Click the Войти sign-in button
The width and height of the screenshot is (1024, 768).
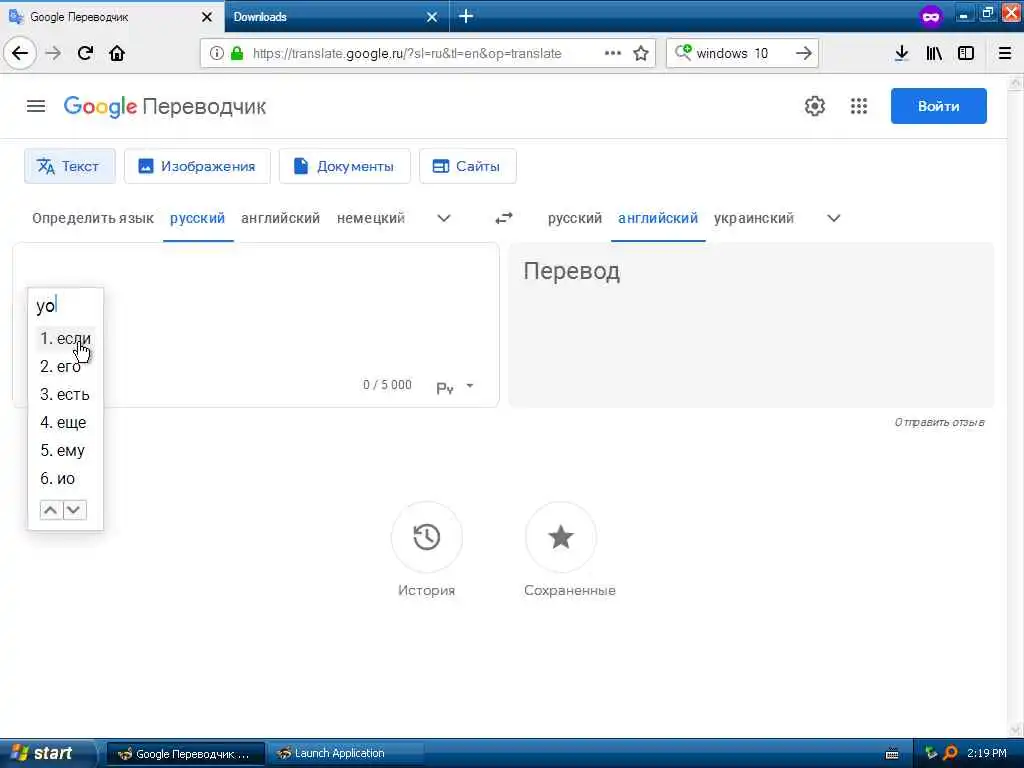[x=938, y=106]
